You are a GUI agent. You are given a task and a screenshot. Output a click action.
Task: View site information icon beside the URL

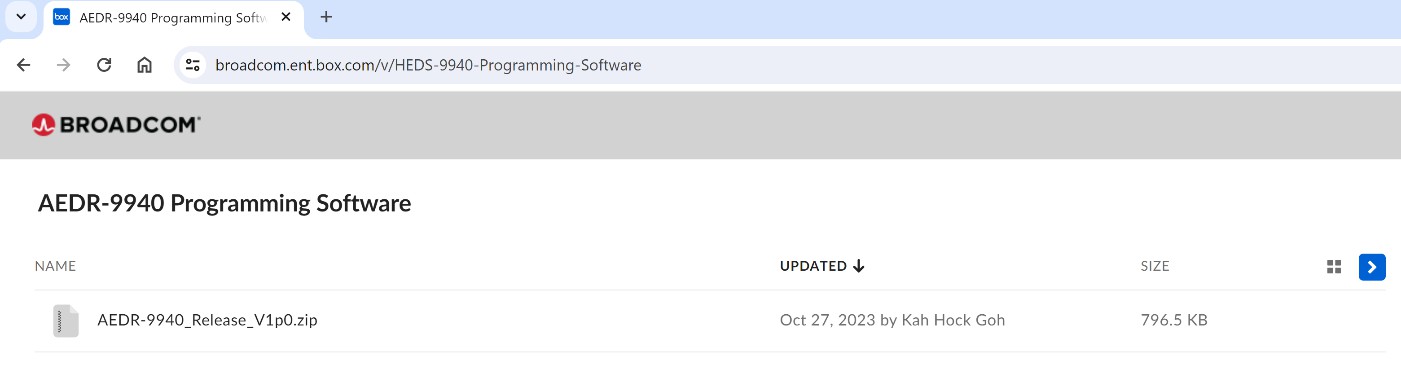tap(194, 65)
